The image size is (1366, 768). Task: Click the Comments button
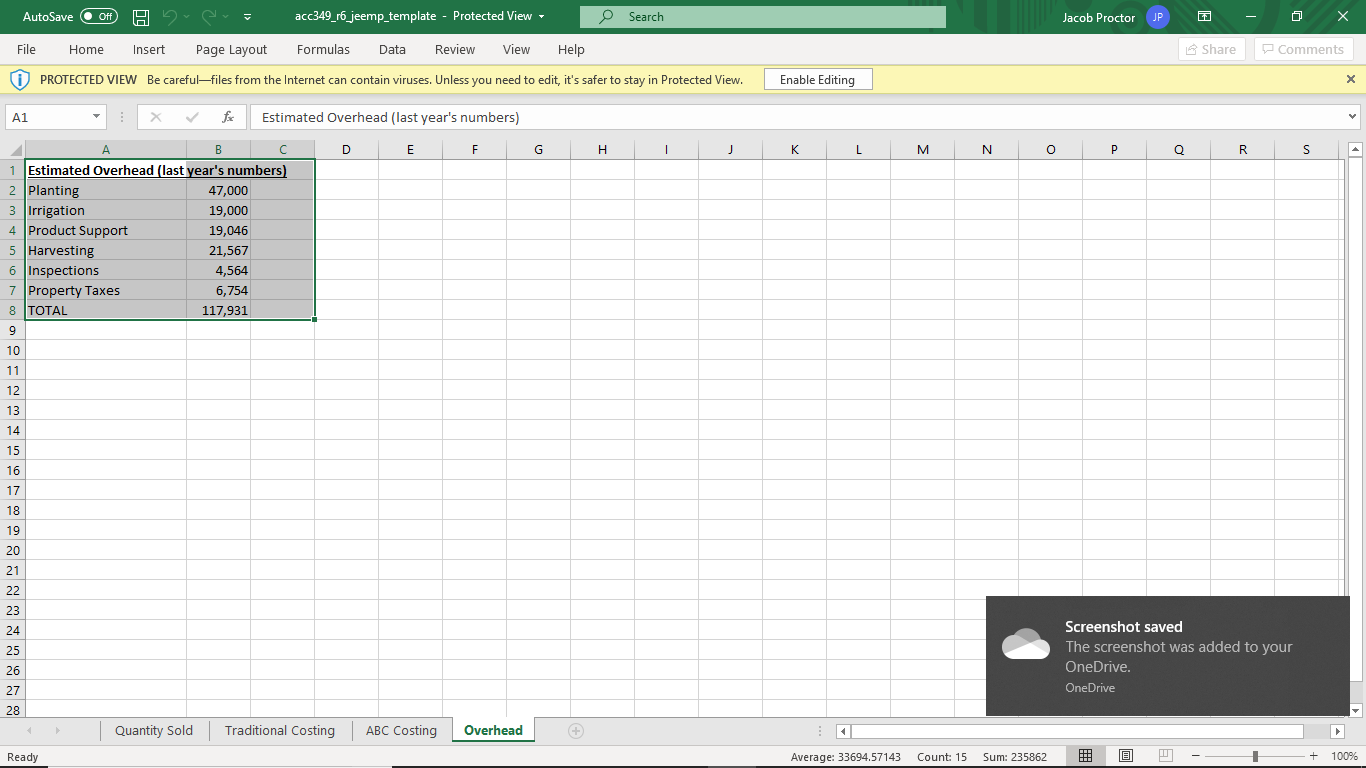(1303, 49)
